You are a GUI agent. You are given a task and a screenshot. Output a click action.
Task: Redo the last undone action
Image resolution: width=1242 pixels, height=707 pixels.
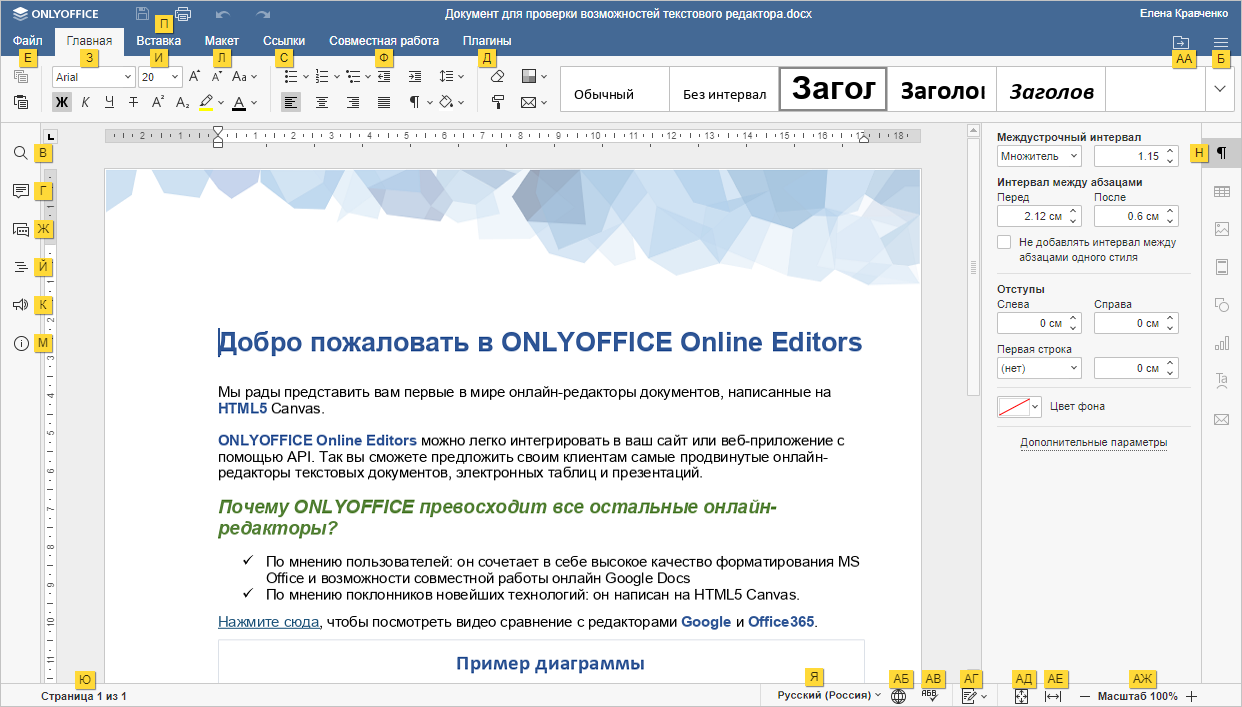263,14
